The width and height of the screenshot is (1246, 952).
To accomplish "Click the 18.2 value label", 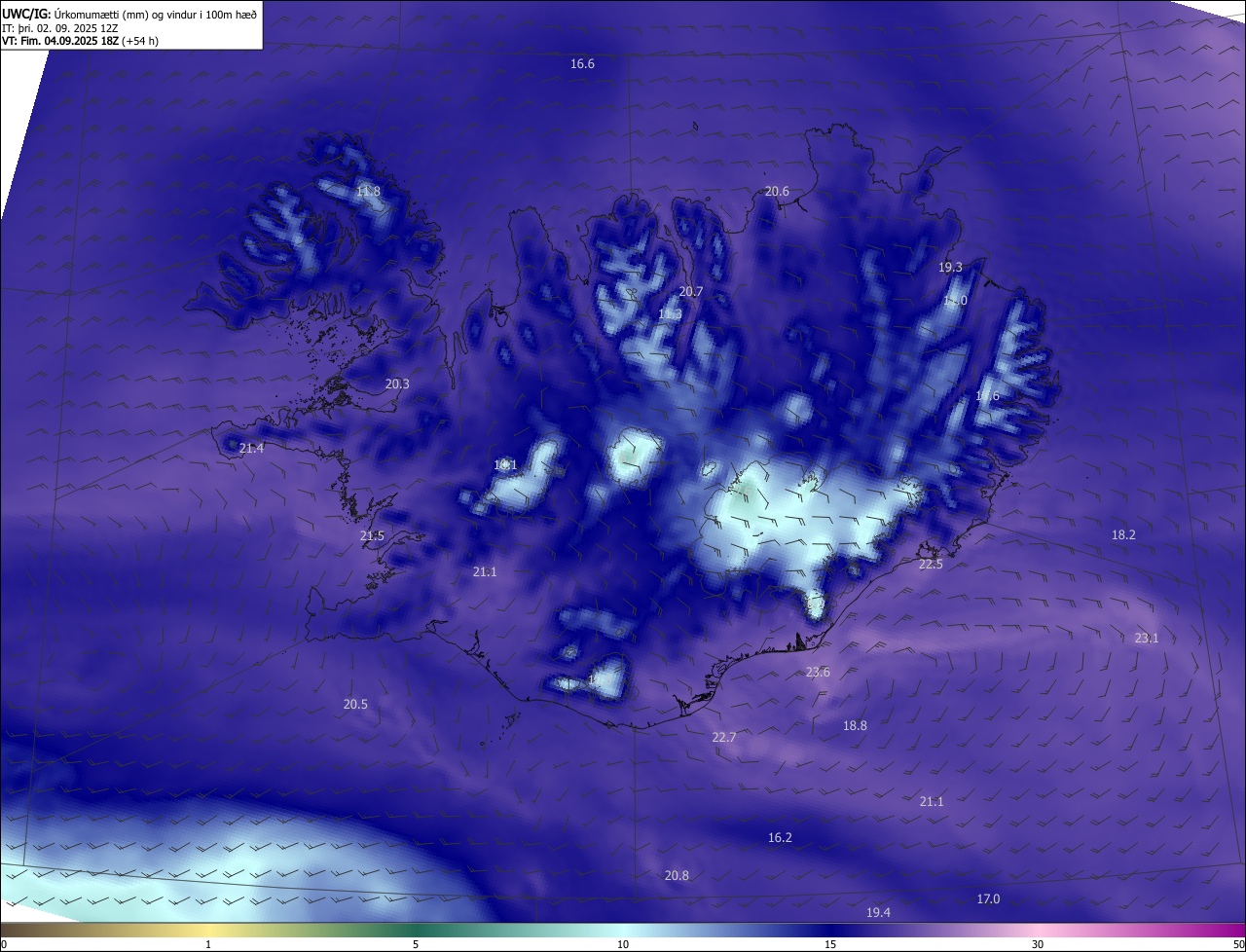I will click(x=1123, y=534).
